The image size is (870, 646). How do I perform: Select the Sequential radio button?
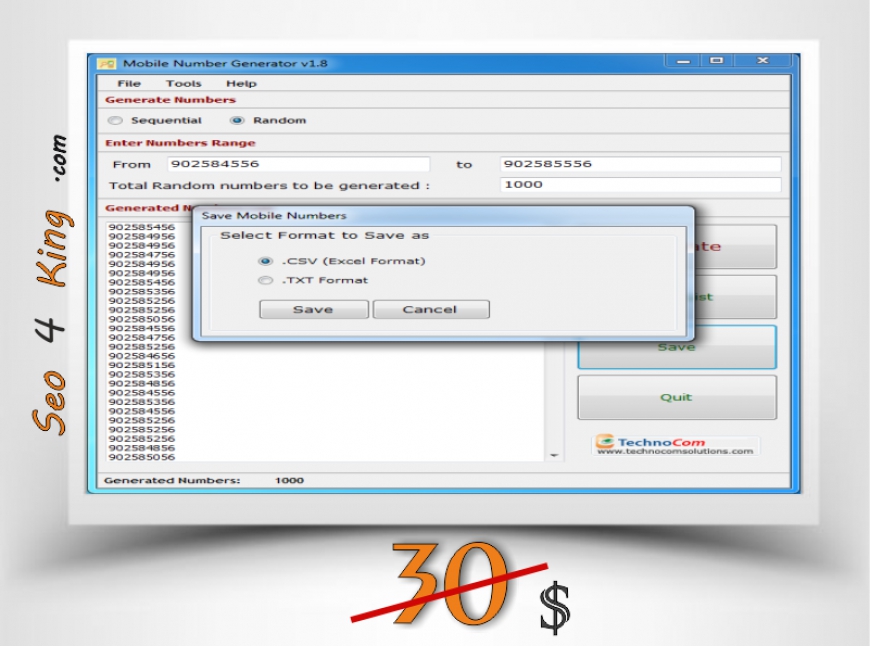115,120
